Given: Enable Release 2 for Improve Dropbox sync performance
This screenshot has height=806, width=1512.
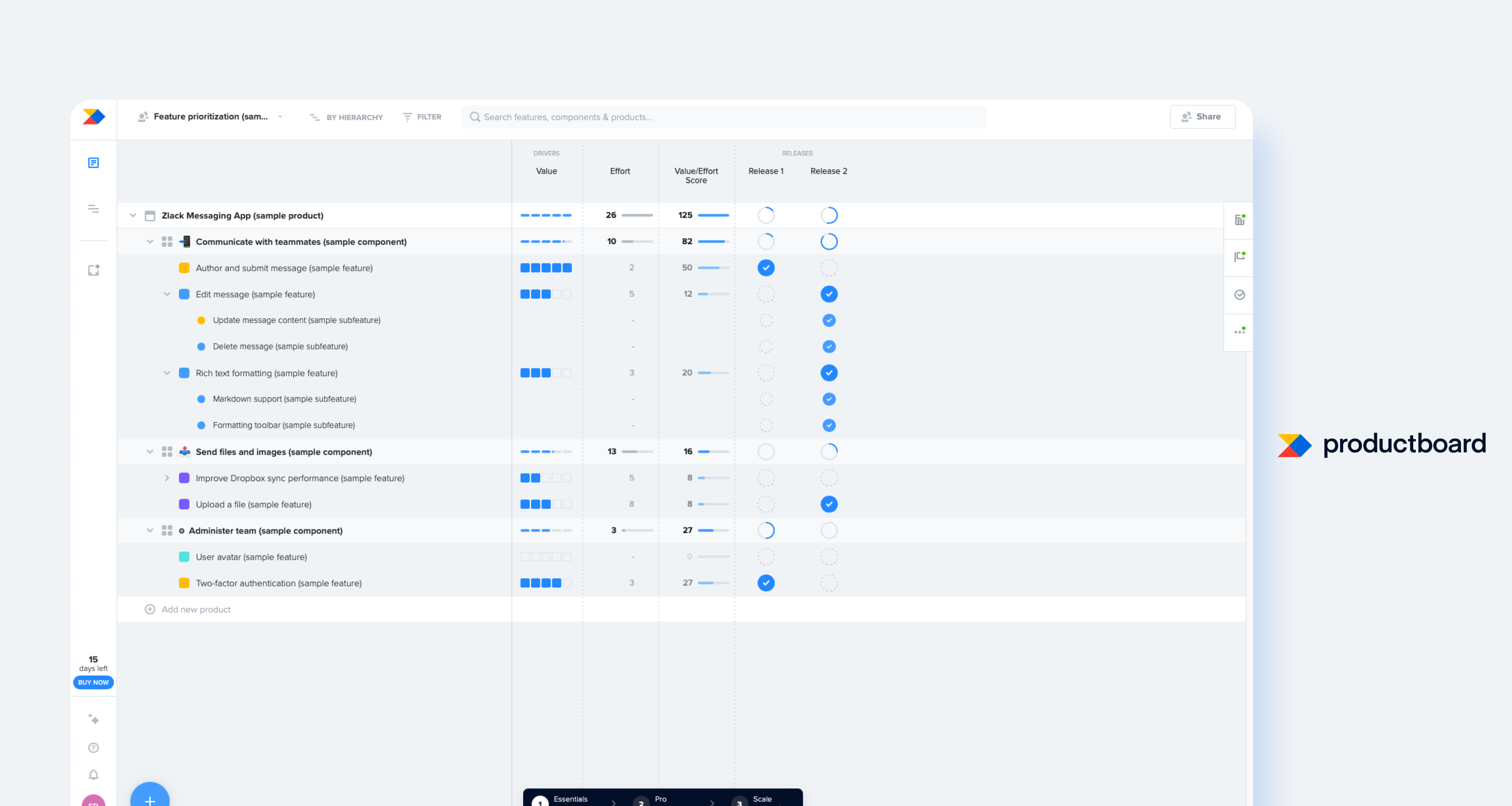Looking at the screenshot, I should (829, 478).
